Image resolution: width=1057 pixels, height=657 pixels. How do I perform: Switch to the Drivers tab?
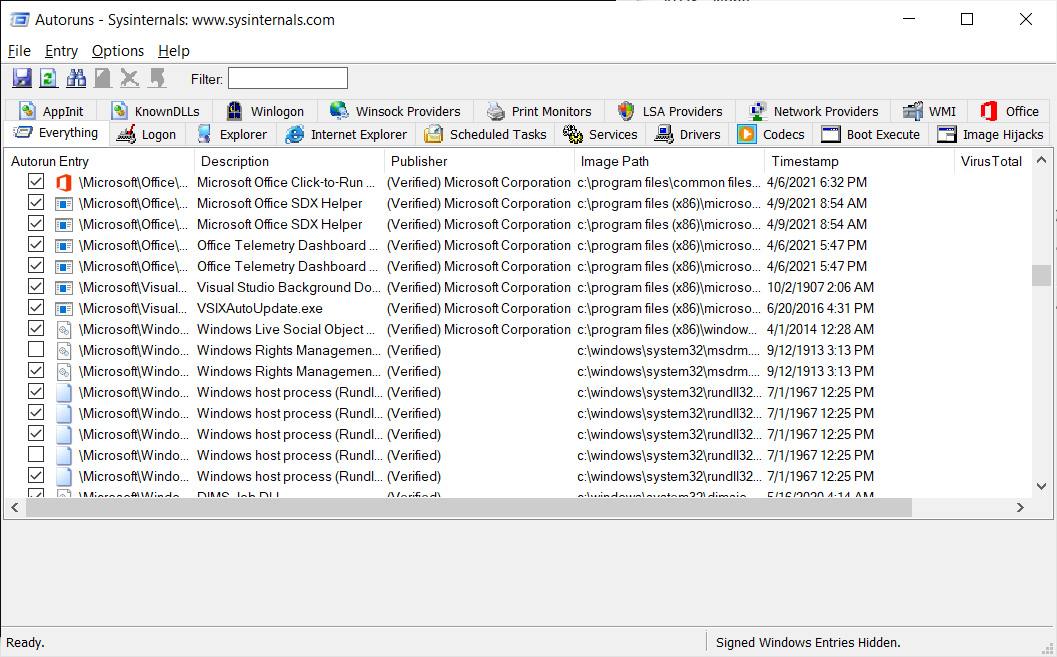coord(688,134)
